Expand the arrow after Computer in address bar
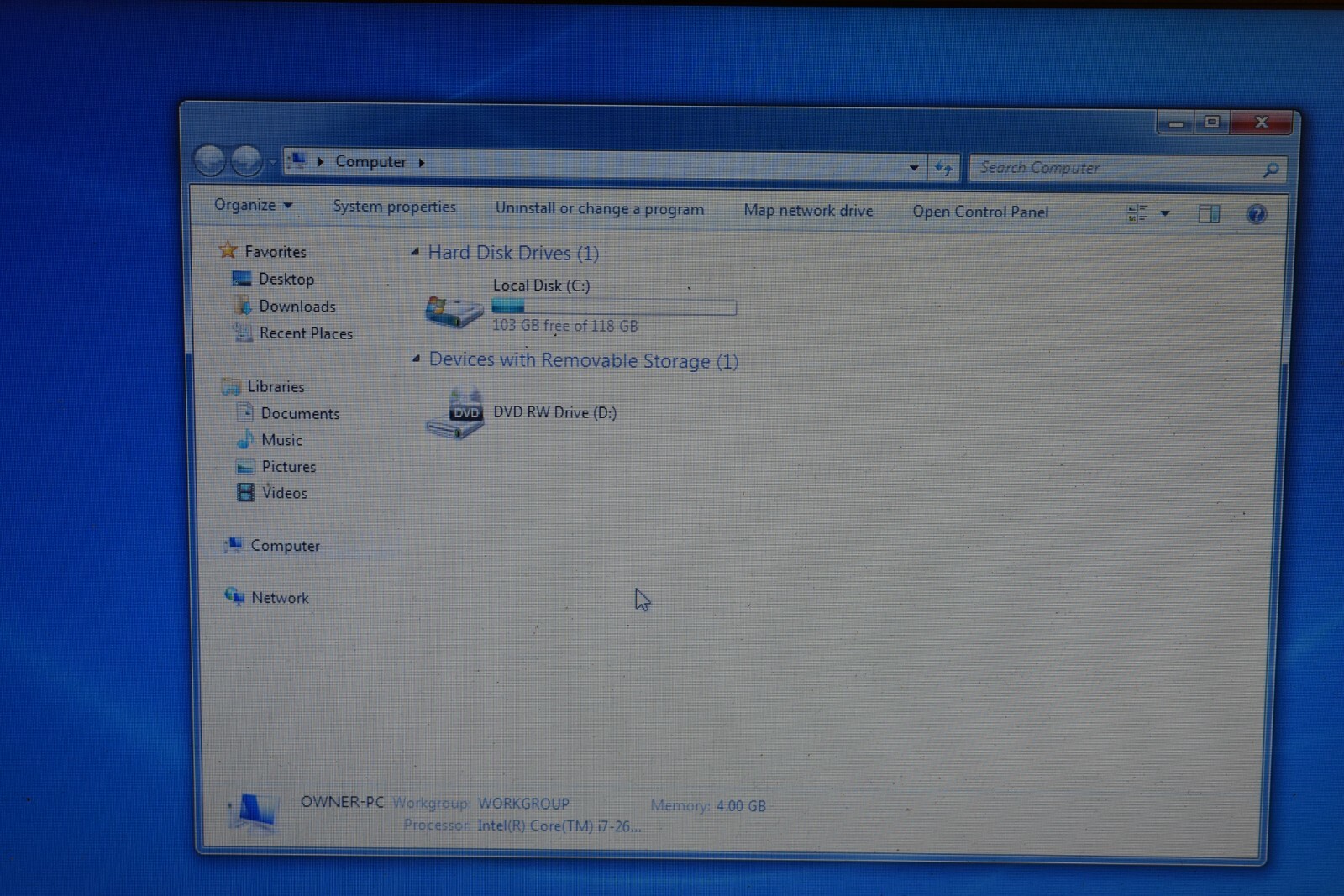This screenshot has height=896, width=1344. pos(421,162)
